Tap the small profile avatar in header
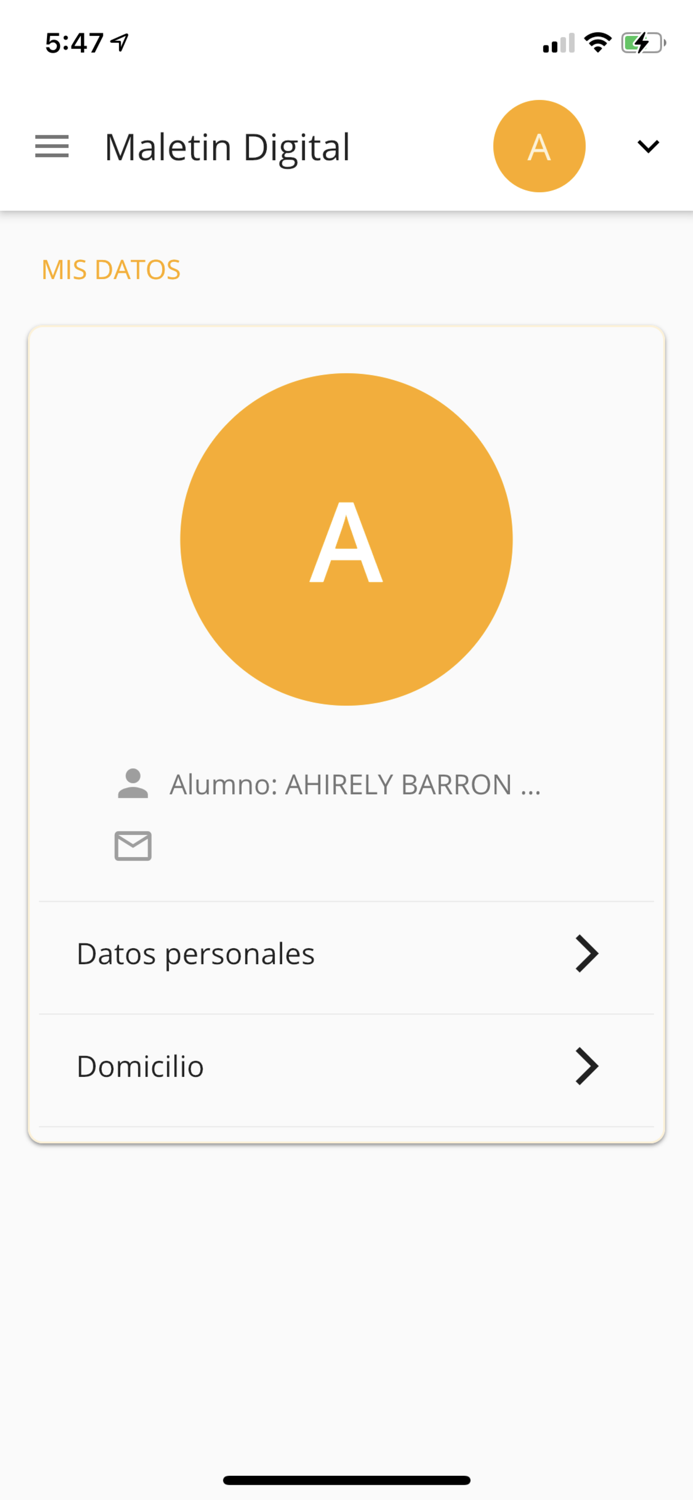693x1500 pixels. tap(539, 147)
